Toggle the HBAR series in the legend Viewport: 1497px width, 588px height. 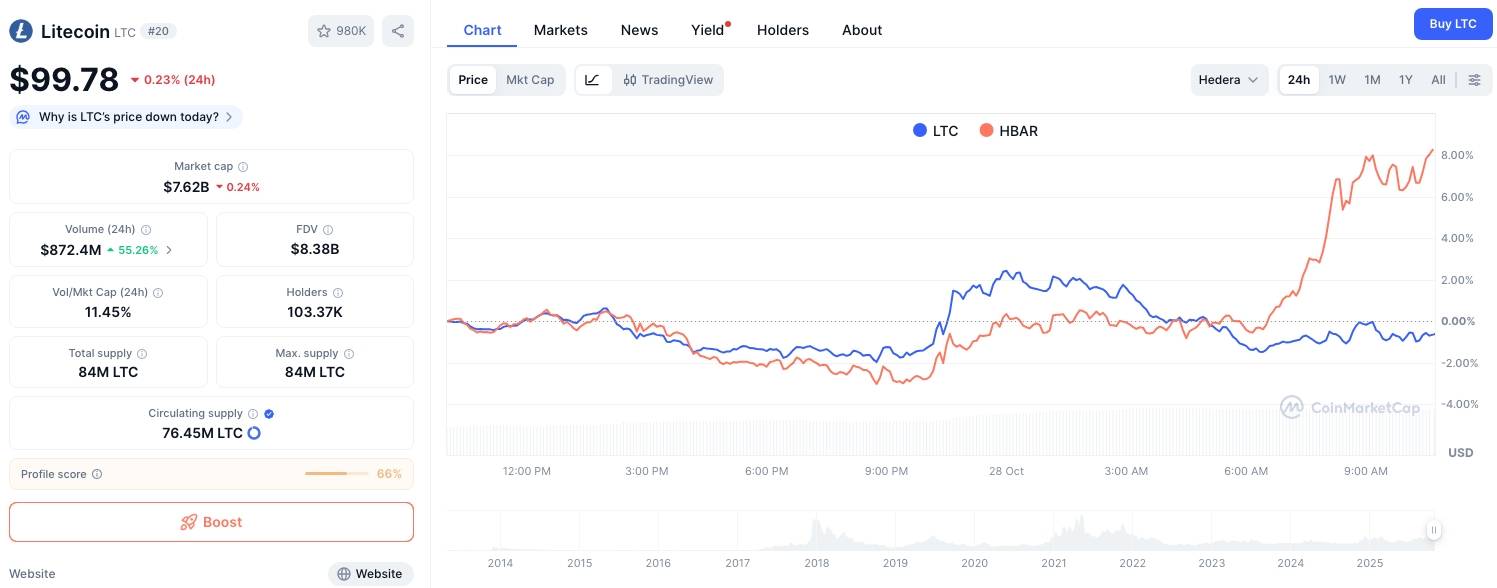click(1008, 130)
